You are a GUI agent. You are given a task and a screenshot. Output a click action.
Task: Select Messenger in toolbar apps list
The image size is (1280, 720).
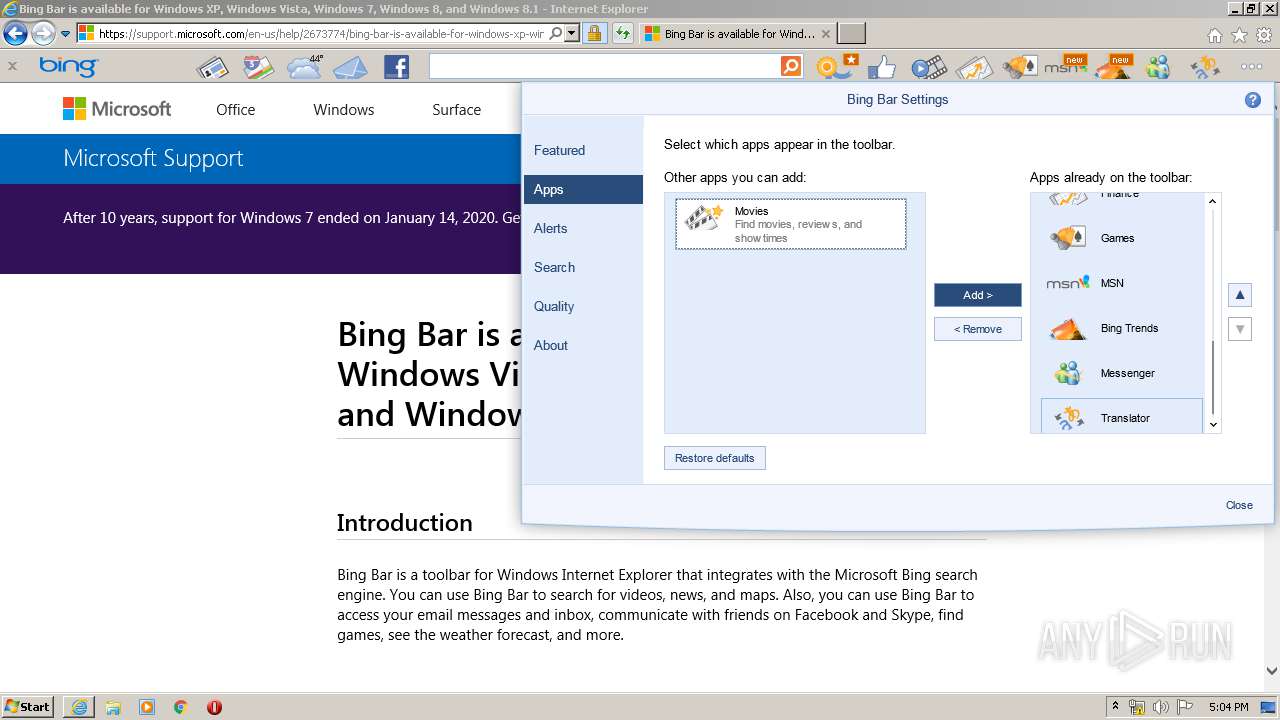point(1122,373)
